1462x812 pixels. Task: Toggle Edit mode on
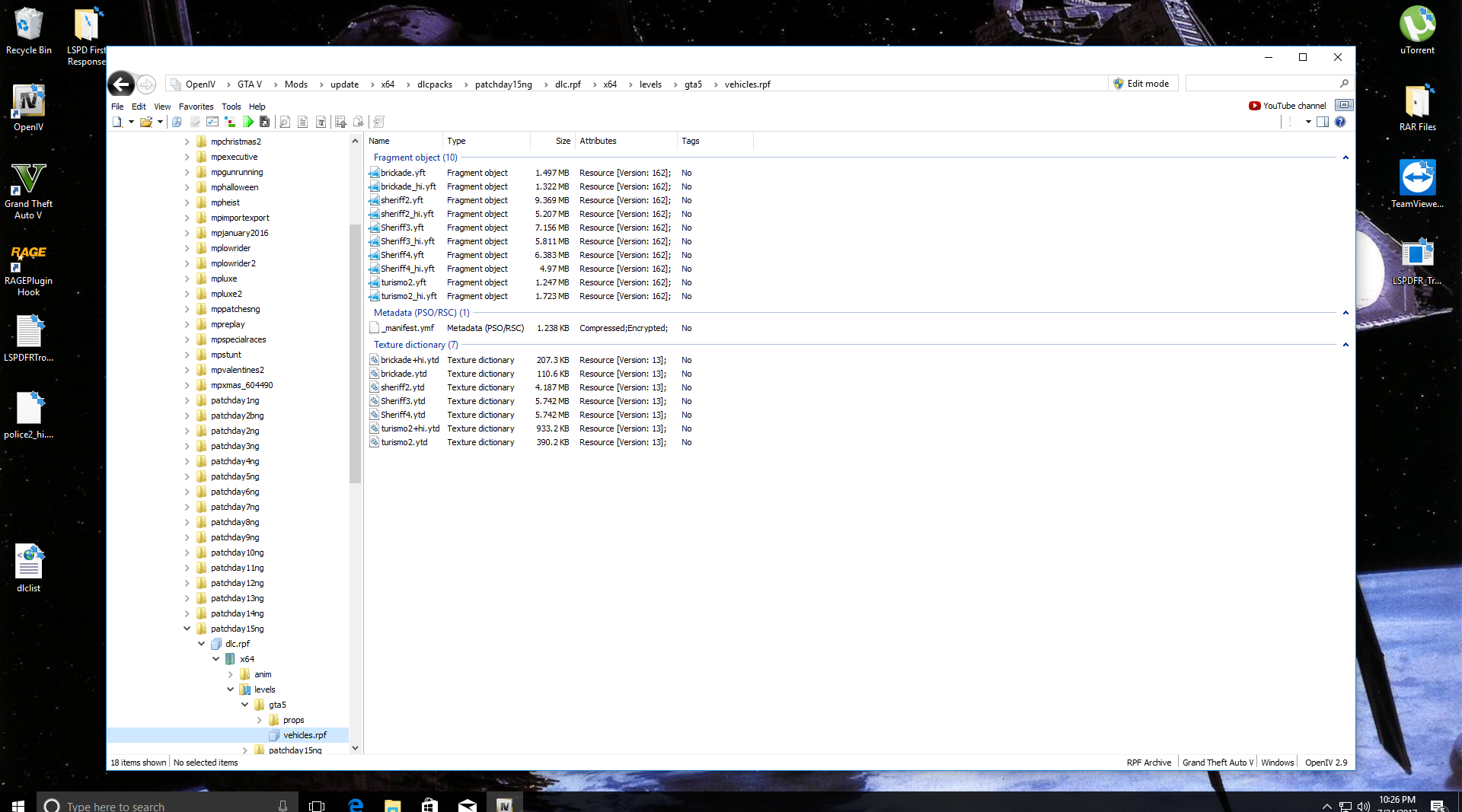(1141, 84)
